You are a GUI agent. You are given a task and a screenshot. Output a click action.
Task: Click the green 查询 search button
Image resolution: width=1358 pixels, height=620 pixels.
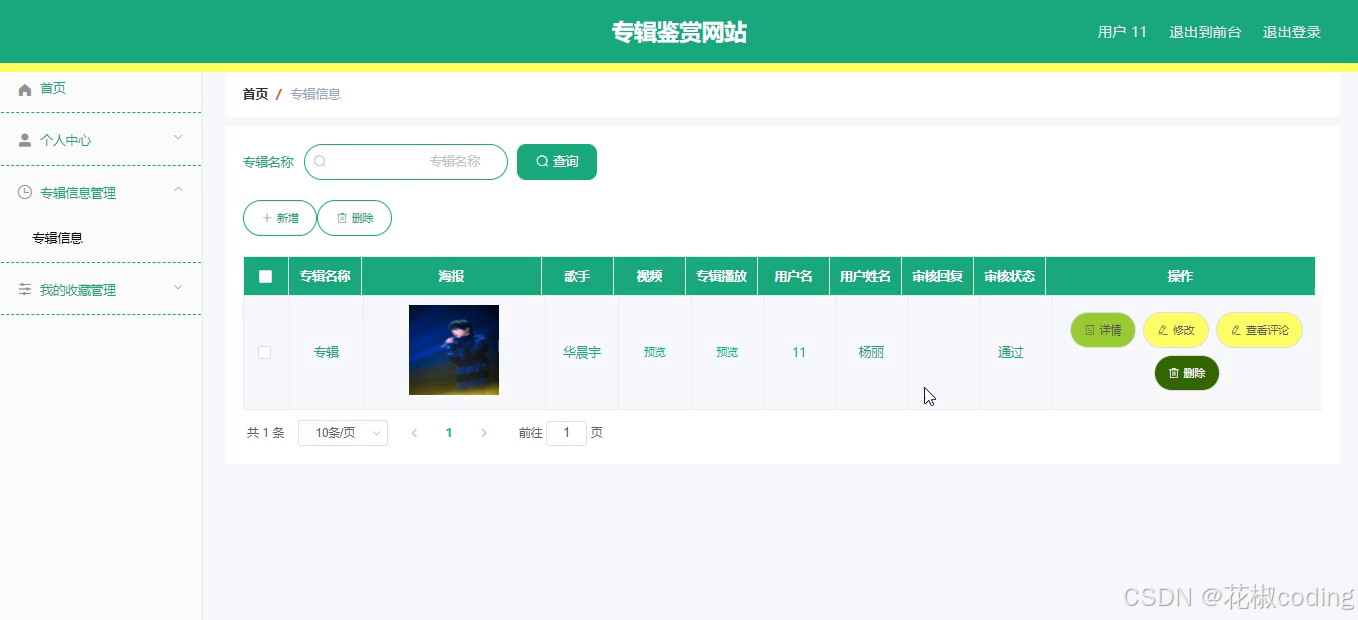click(x=556, y=161)
